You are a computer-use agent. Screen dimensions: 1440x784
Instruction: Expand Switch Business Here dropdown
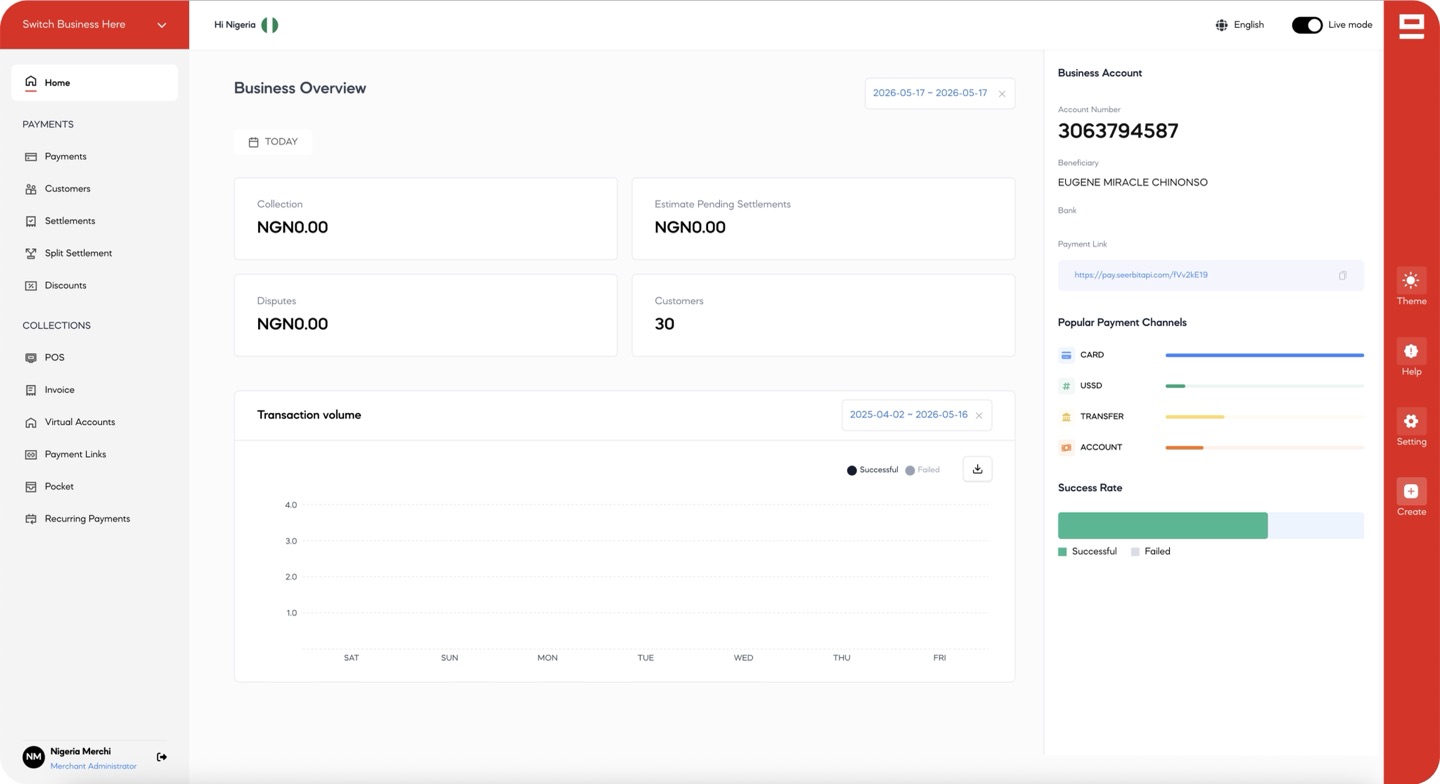coord(94,25)
